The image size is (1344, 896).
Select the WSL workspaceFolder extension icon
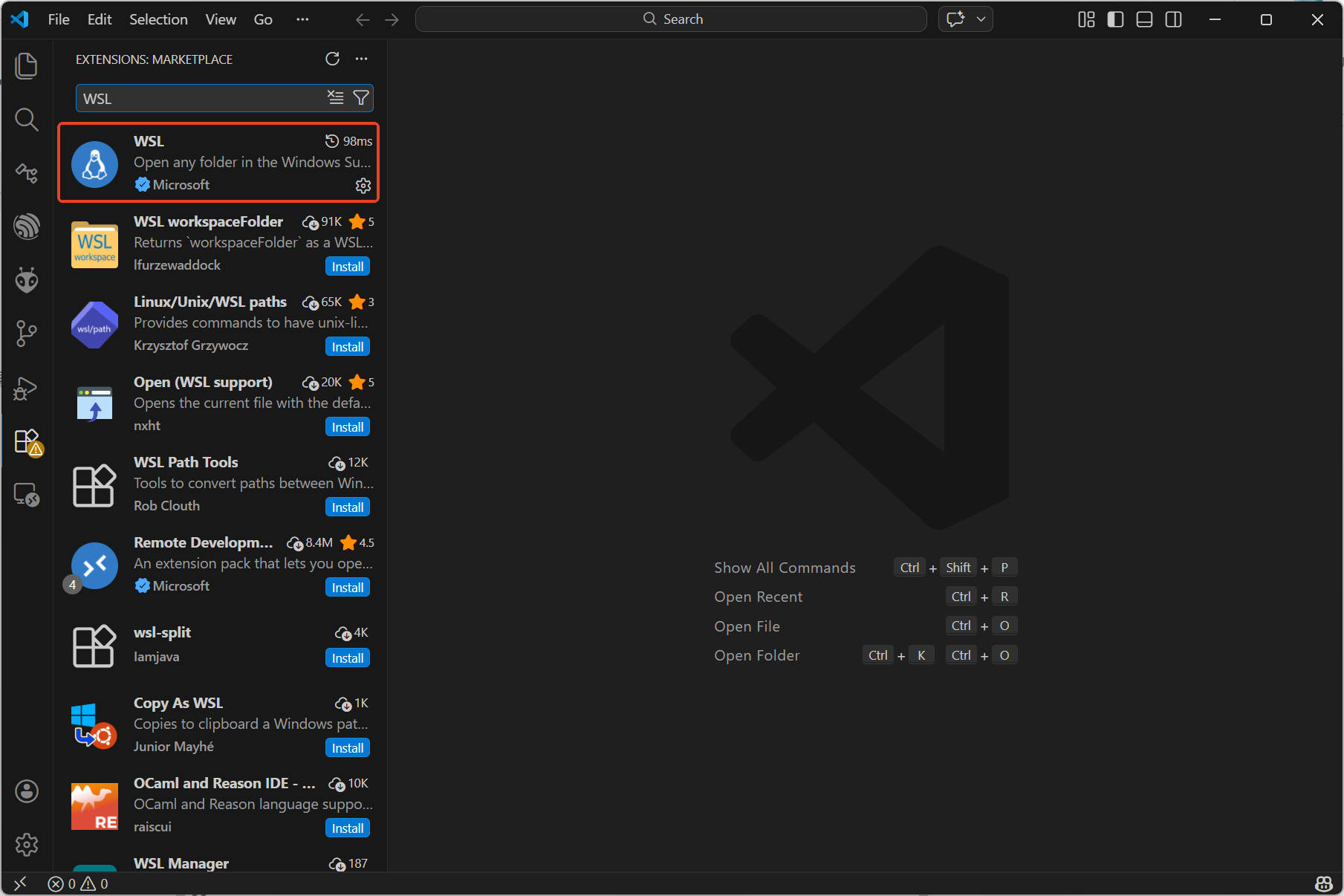(94, 244)
